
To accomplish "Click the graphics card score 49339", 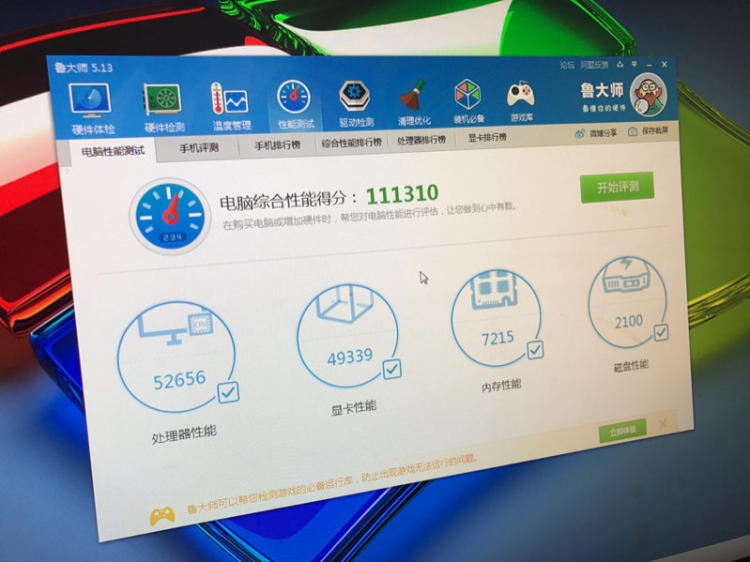I will coord(350,357).
